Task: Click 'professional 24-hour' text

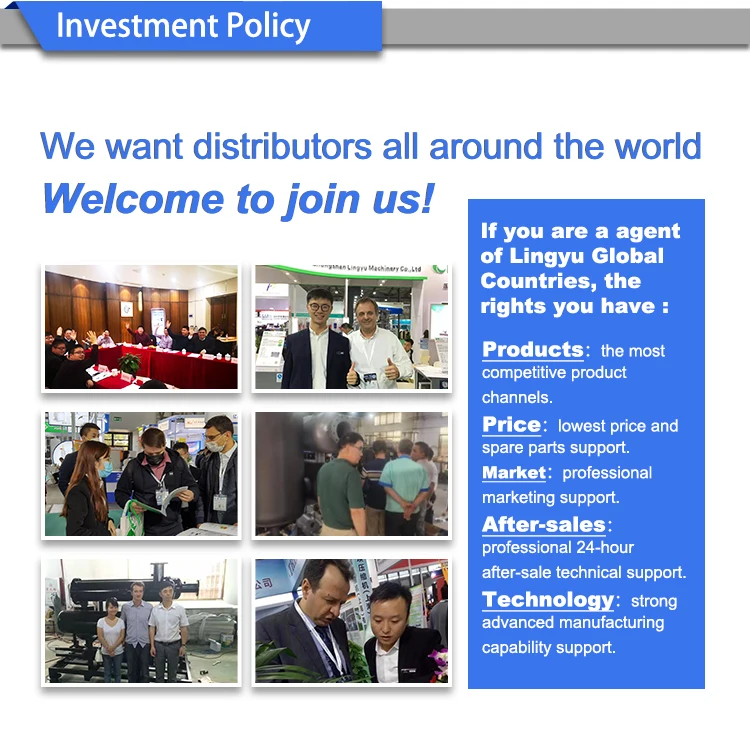Action: pos(558,548)
